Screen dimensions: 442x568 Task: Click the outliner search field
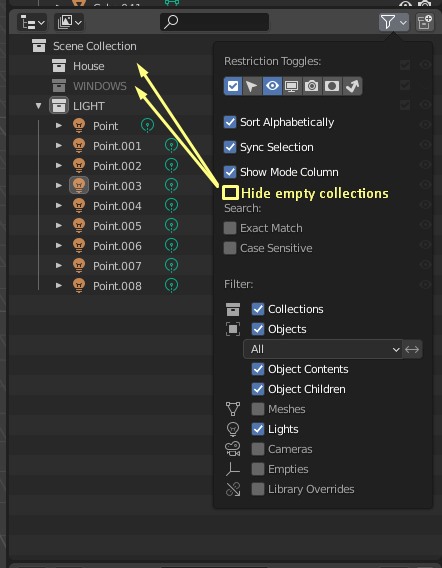[x=214, y=22]
